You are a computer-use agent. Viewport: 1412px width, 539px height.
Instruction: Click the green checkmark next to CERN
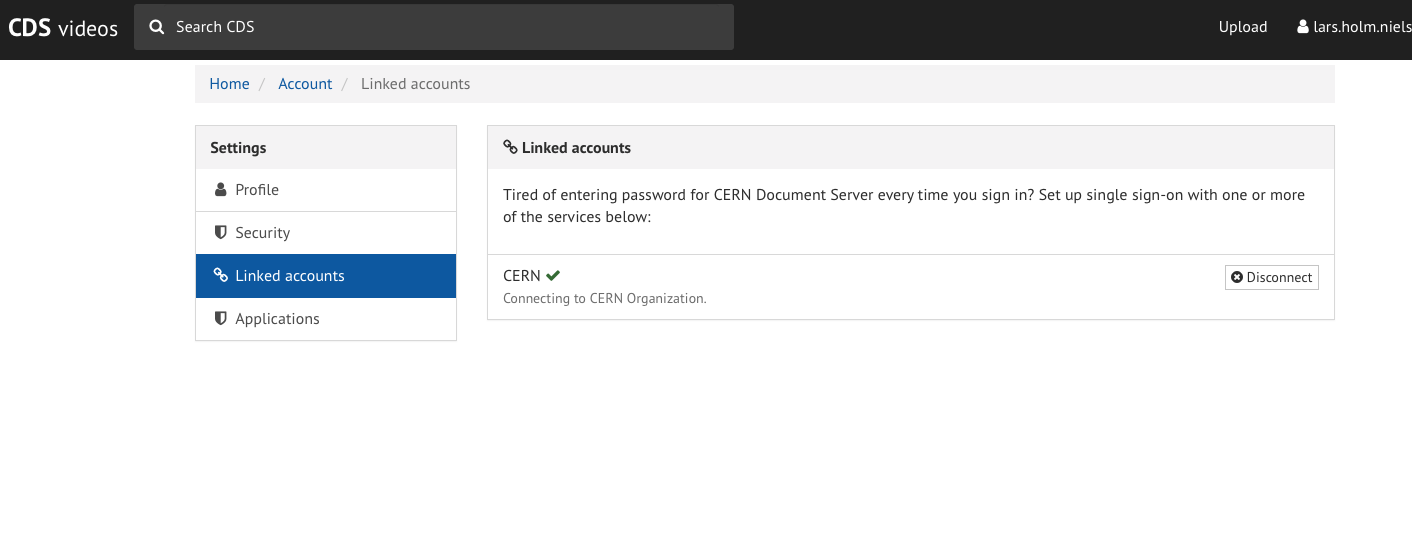553,275
